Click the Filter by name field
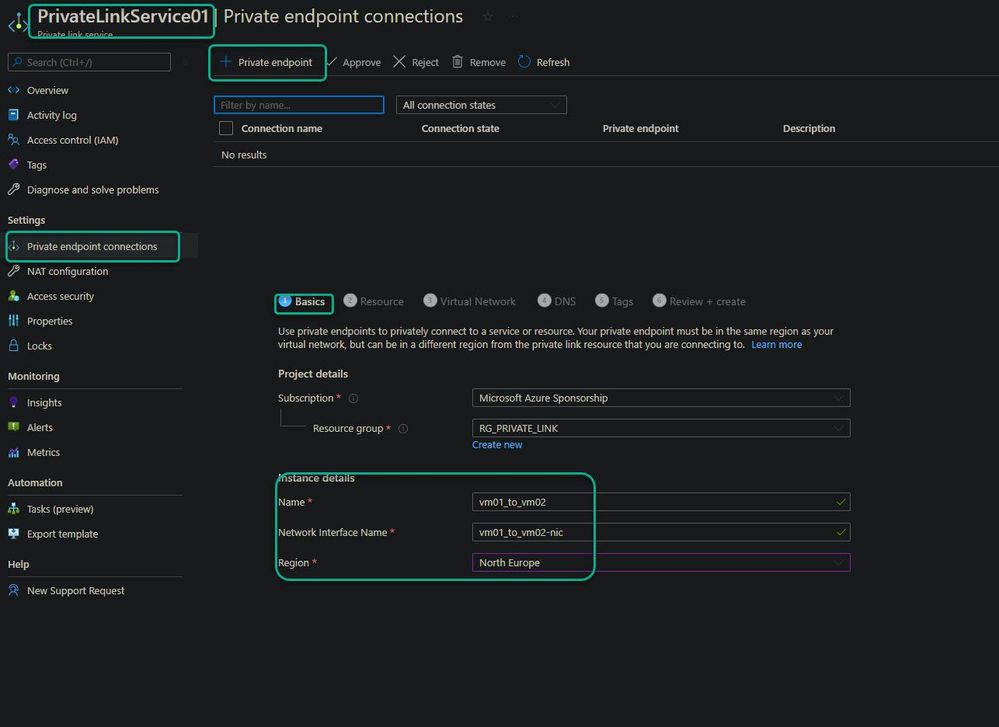Screen dimensions: 999x727 [x=299, y=104]
